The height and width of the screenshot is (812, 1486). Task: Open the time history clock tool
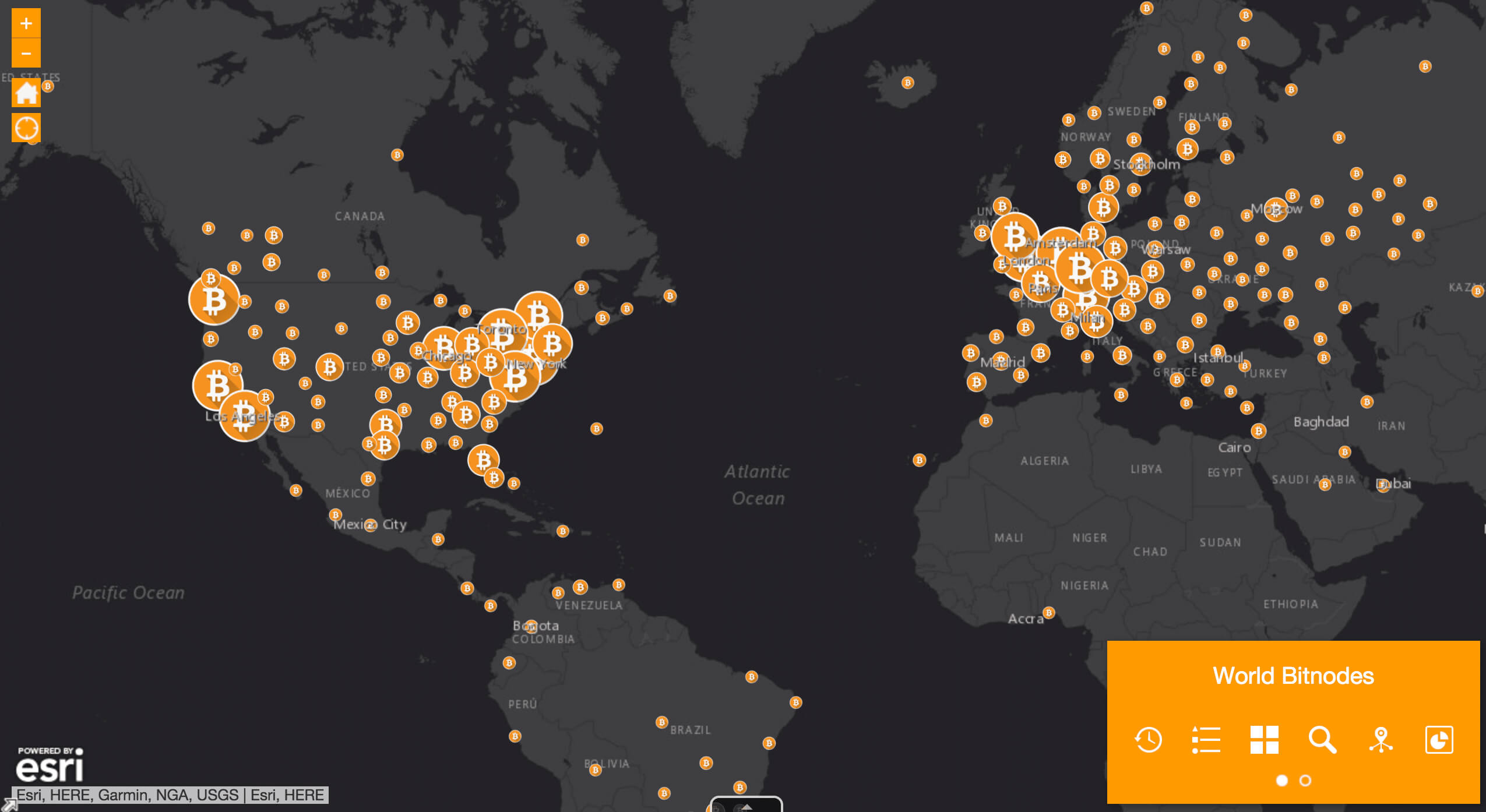[x=1148, y=740]
